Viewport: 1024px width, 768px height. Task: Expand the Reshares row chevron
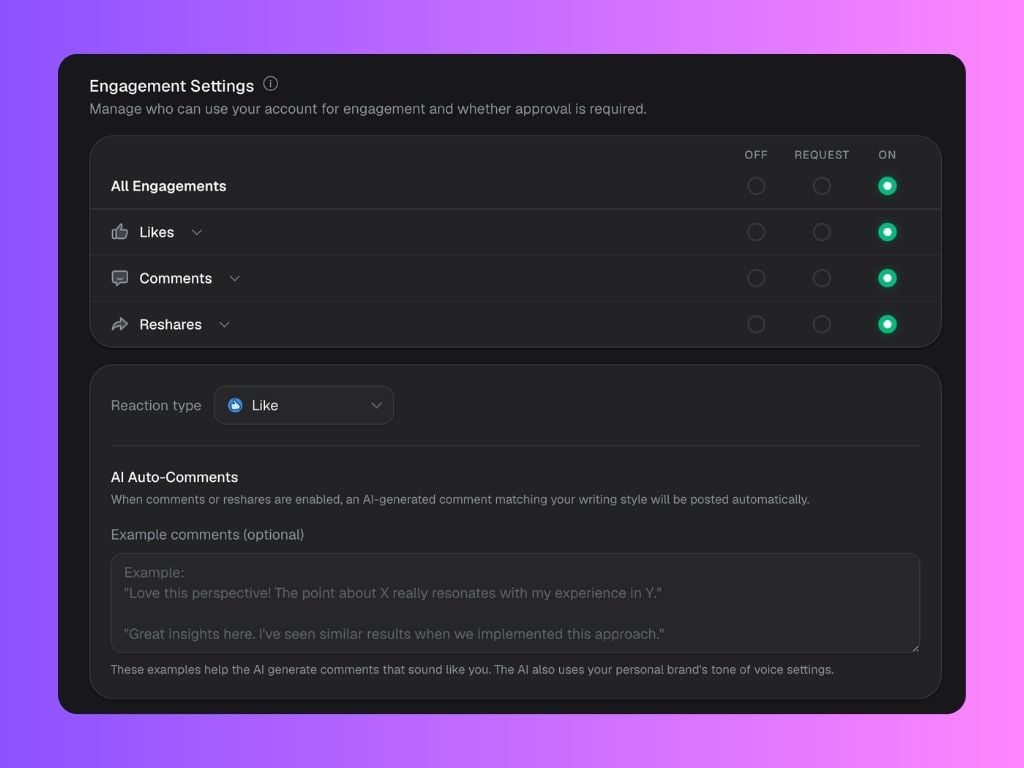[x=224, y=325]
